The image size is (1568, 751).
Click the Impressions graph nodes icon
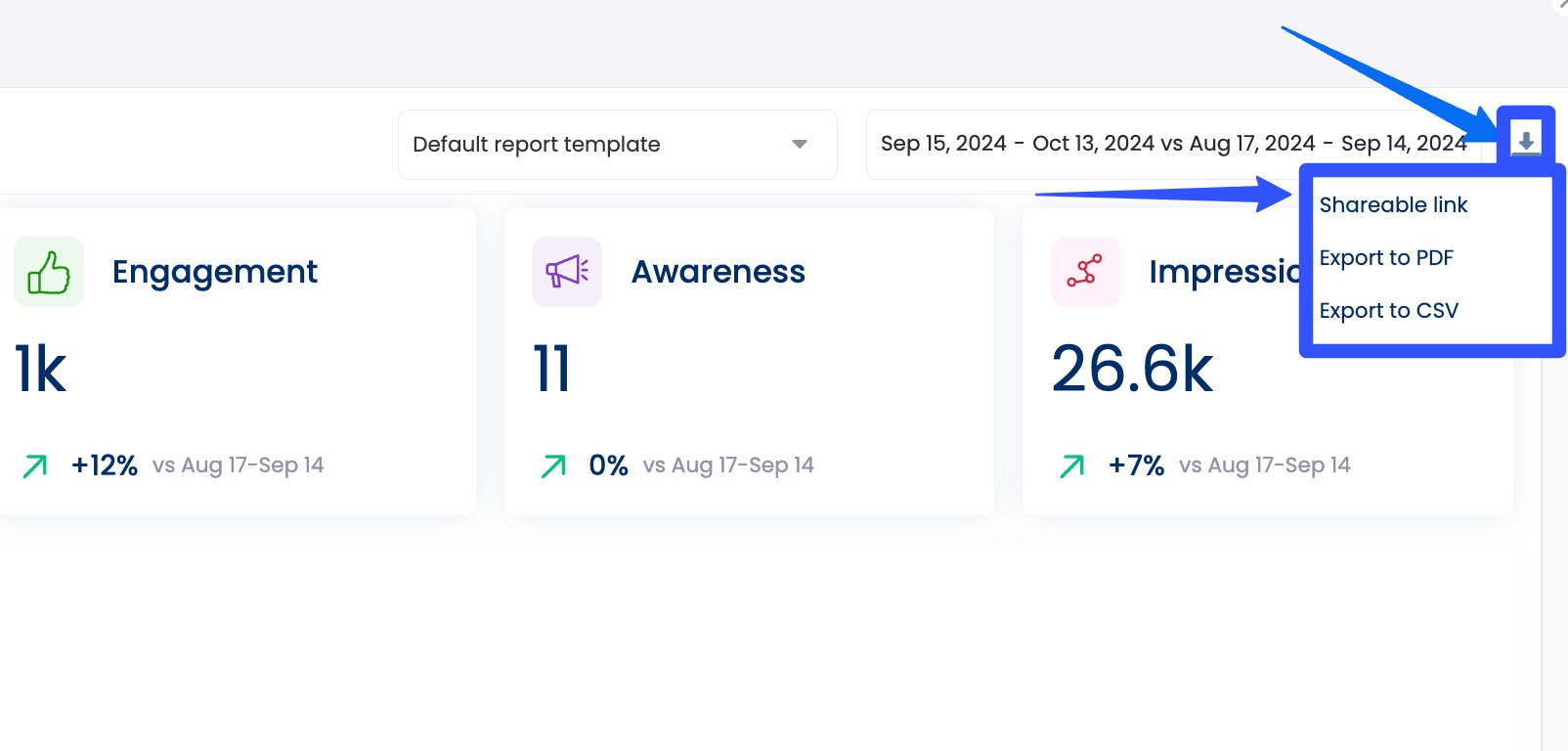point(1085,272)
